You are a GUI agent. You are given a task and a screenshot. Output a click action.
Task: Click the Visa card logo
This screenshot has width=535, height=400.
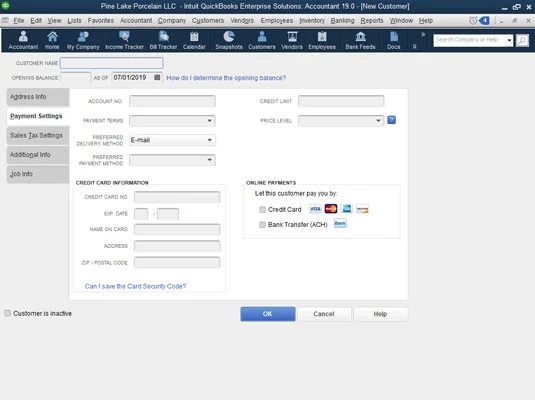tap(315, 209)
